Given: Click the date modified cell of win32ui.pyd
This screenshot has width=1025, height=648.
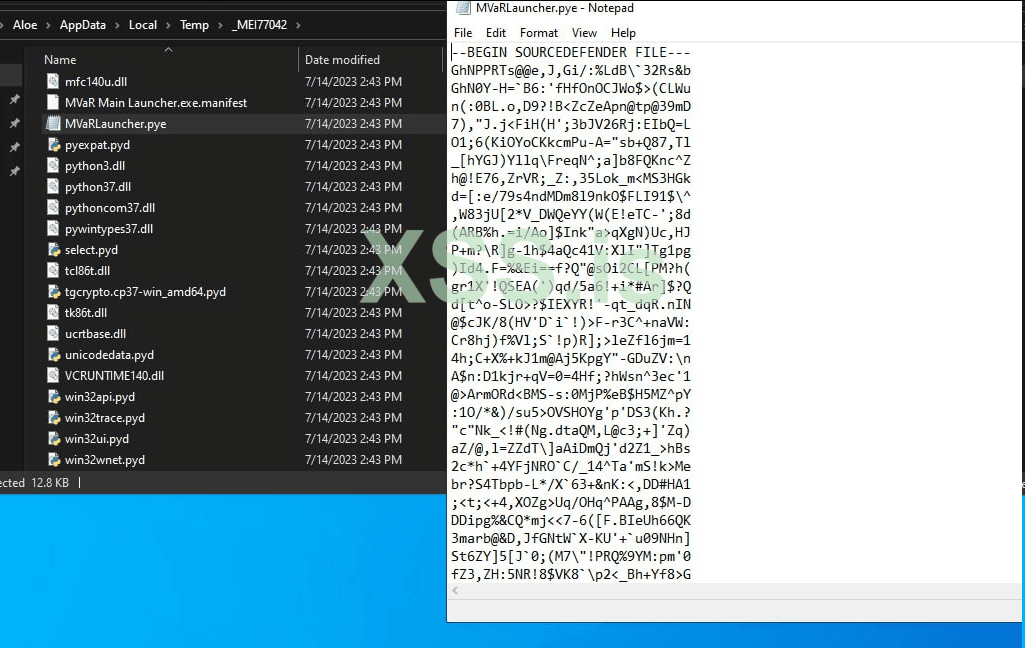Looking at the screenshot, I should click(x=353, y=439).
